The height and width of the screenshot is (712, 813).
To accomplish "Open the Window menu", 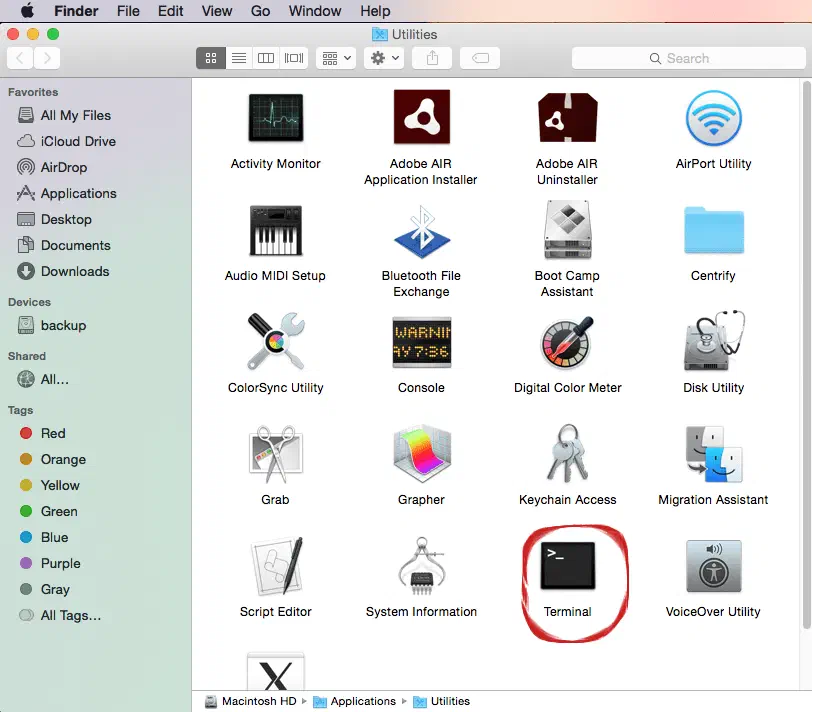I will [x=315, y=11].
